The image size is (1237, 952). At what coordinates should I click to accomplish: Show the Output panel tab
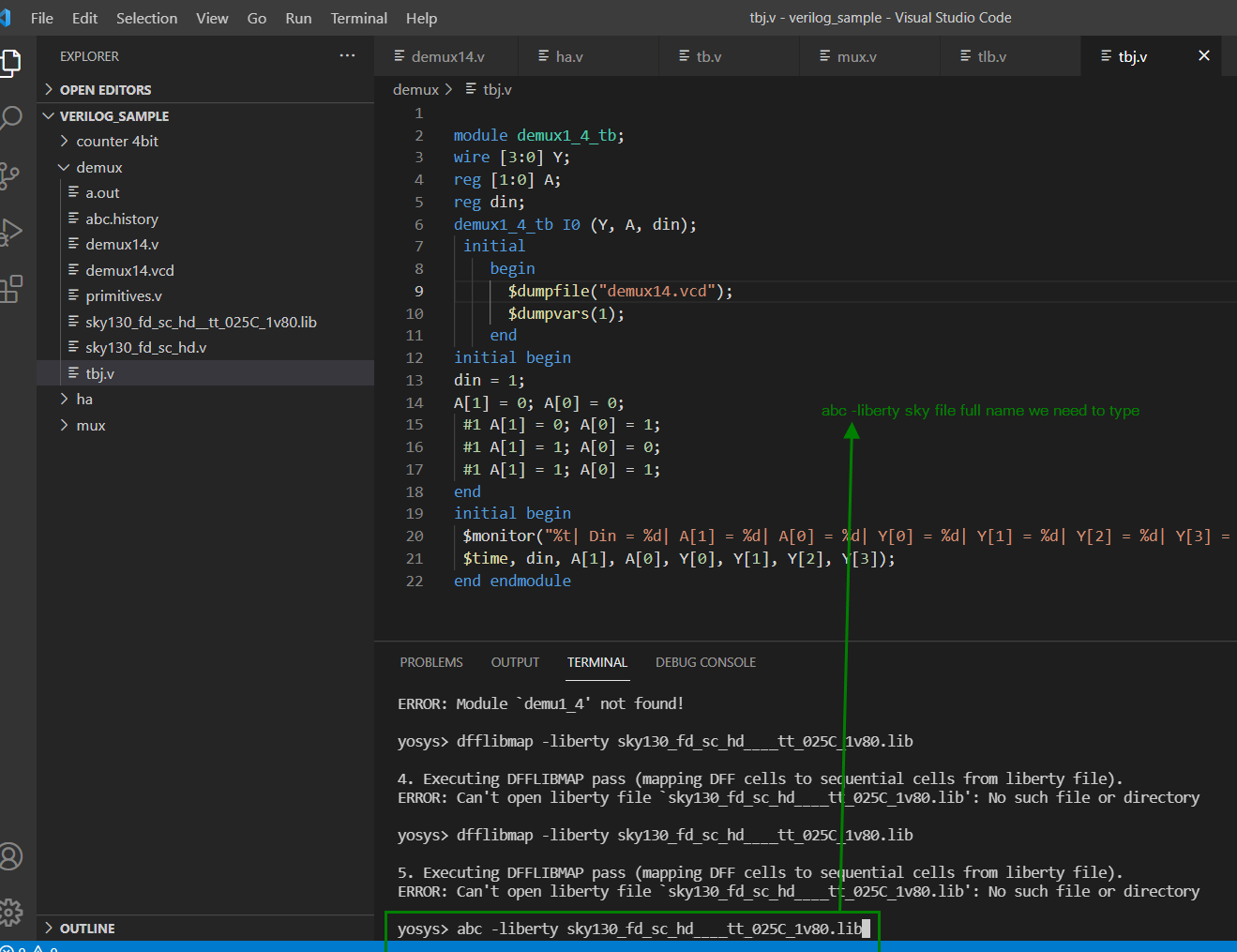tap(515, 662)
